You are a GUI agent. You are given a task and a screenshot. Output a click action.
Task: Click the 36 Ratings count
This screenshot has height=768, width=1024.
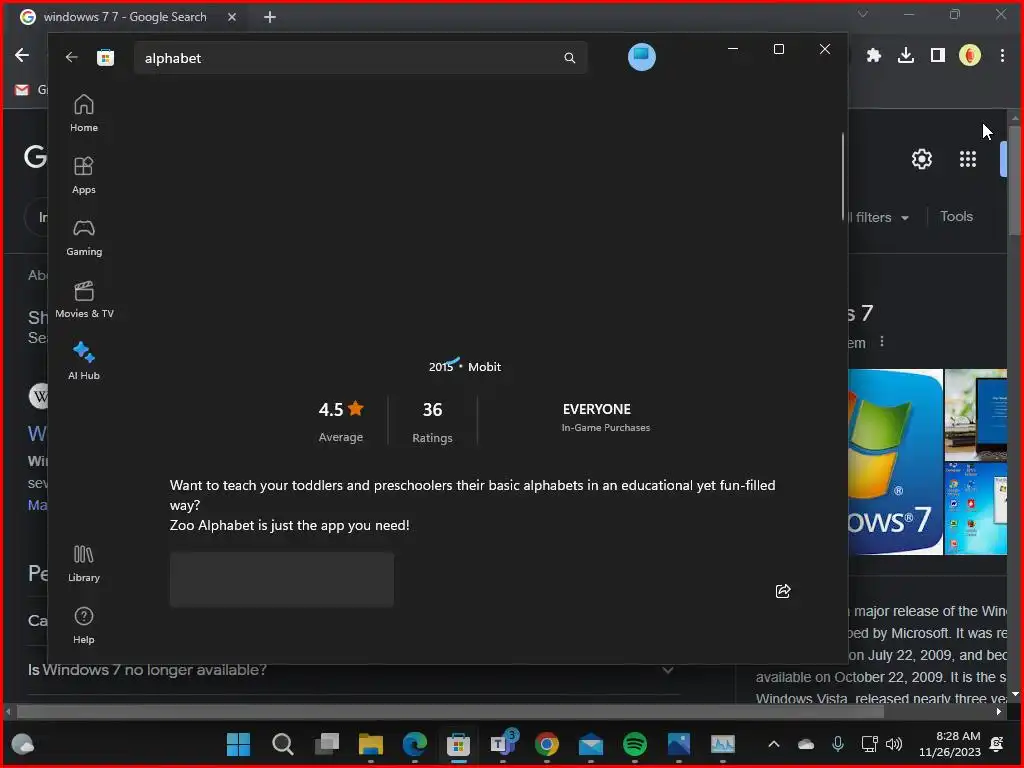[x=432, y=422]
